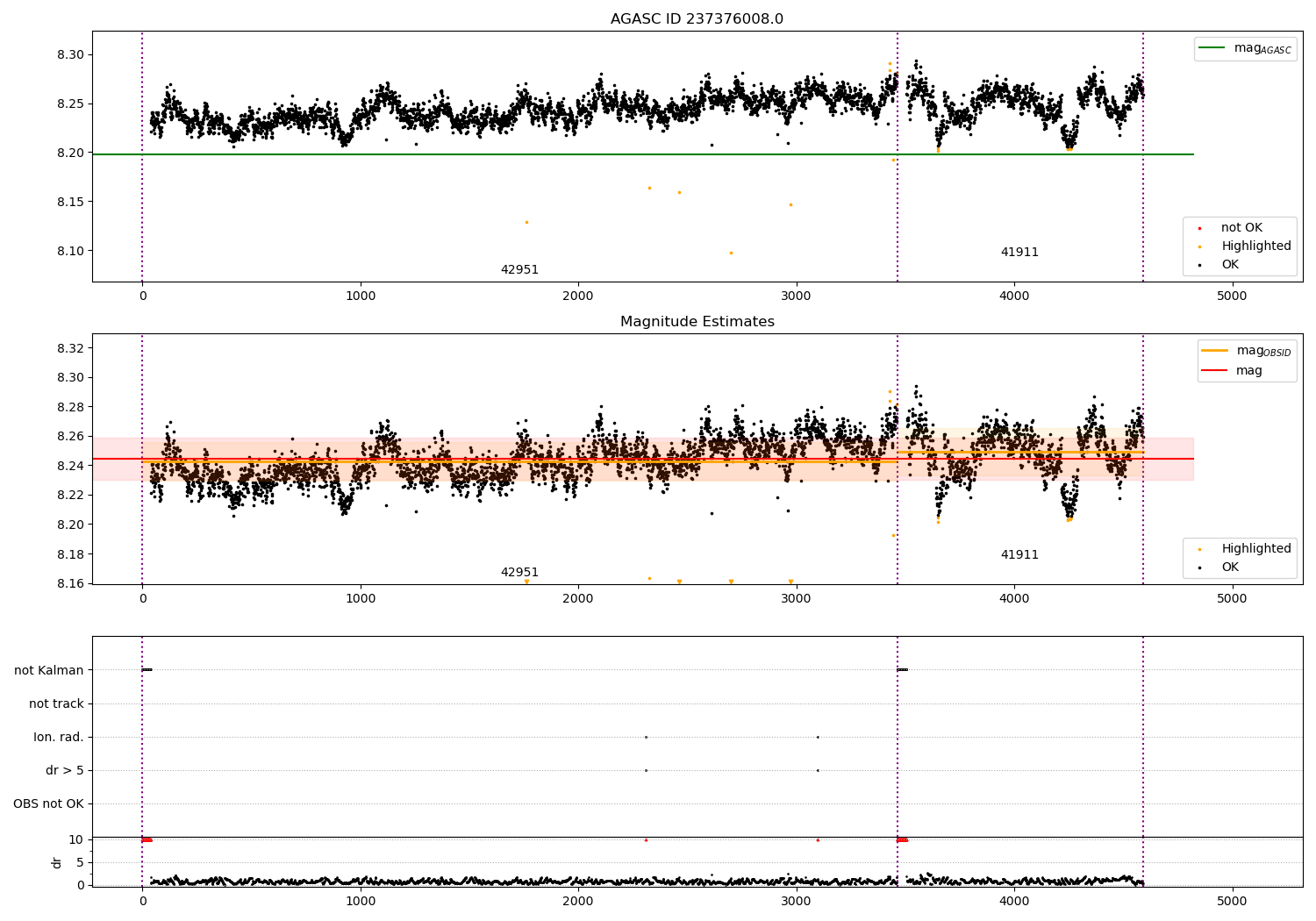The height and width of the screenshot is (921, 1316).
Task: Click the 'not track' row label
Action: click(x=56, y=703)
